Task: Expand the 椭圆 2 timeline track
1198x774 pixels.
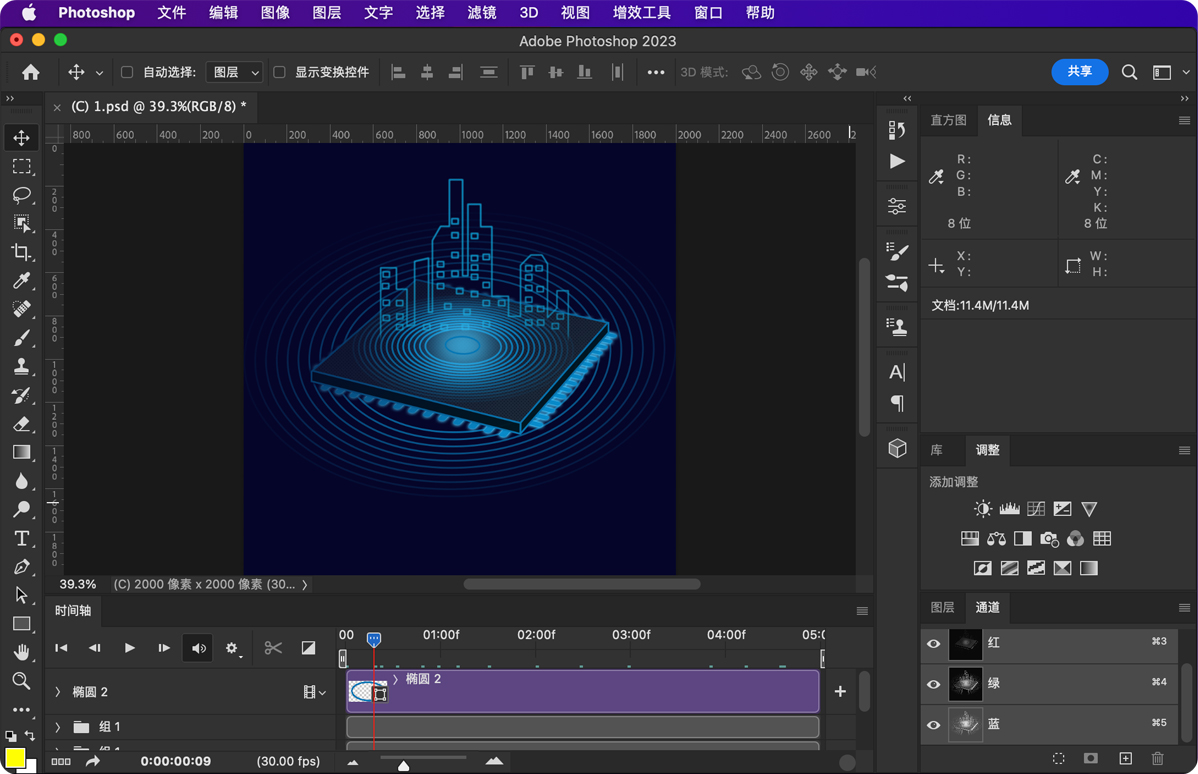Action: pyautogui.click(x=58, y=692)
